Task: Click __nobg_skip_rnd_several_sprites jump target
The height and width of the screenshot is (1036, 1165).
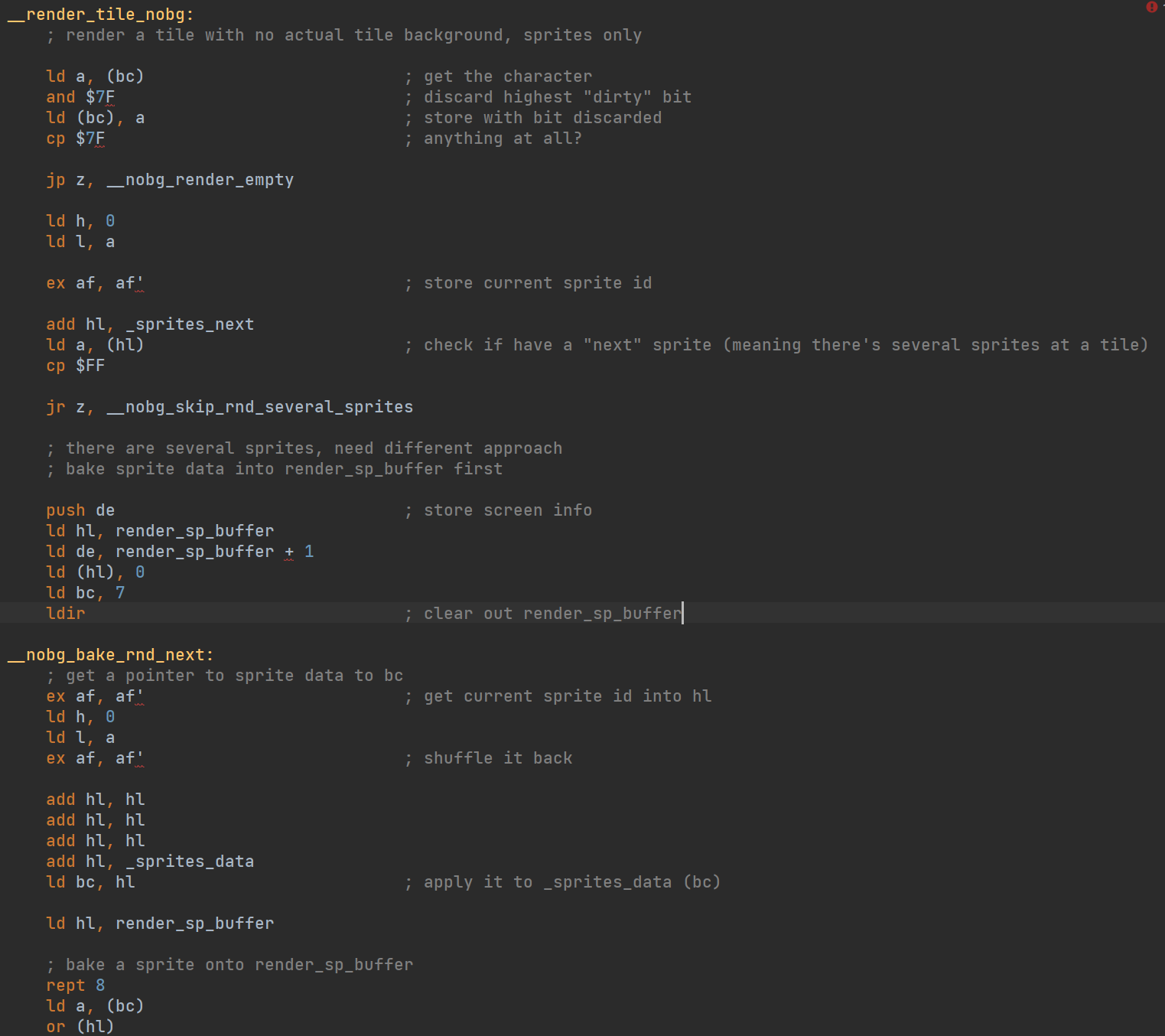Action: (x=259, y=407)
